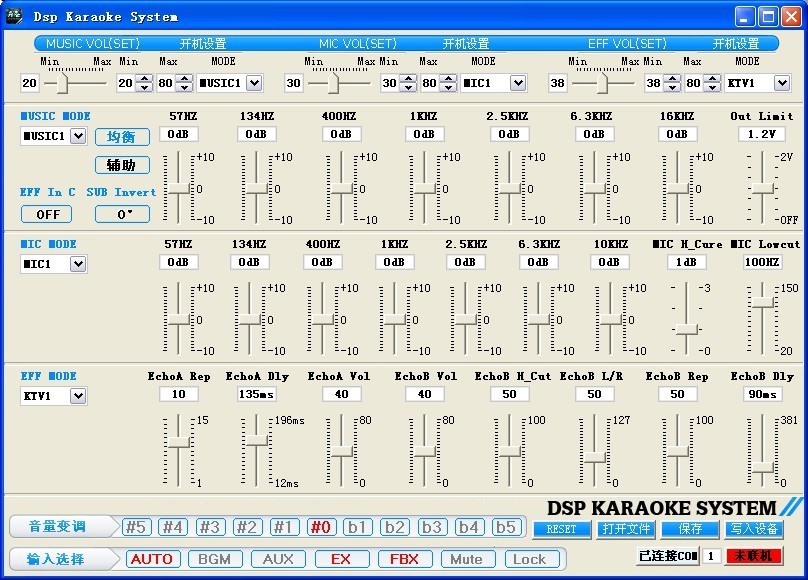Image resolution: width=808 pixels, height=580 pixels.
Task: Enable Mute in the input selection row
Action: [467, 559]
